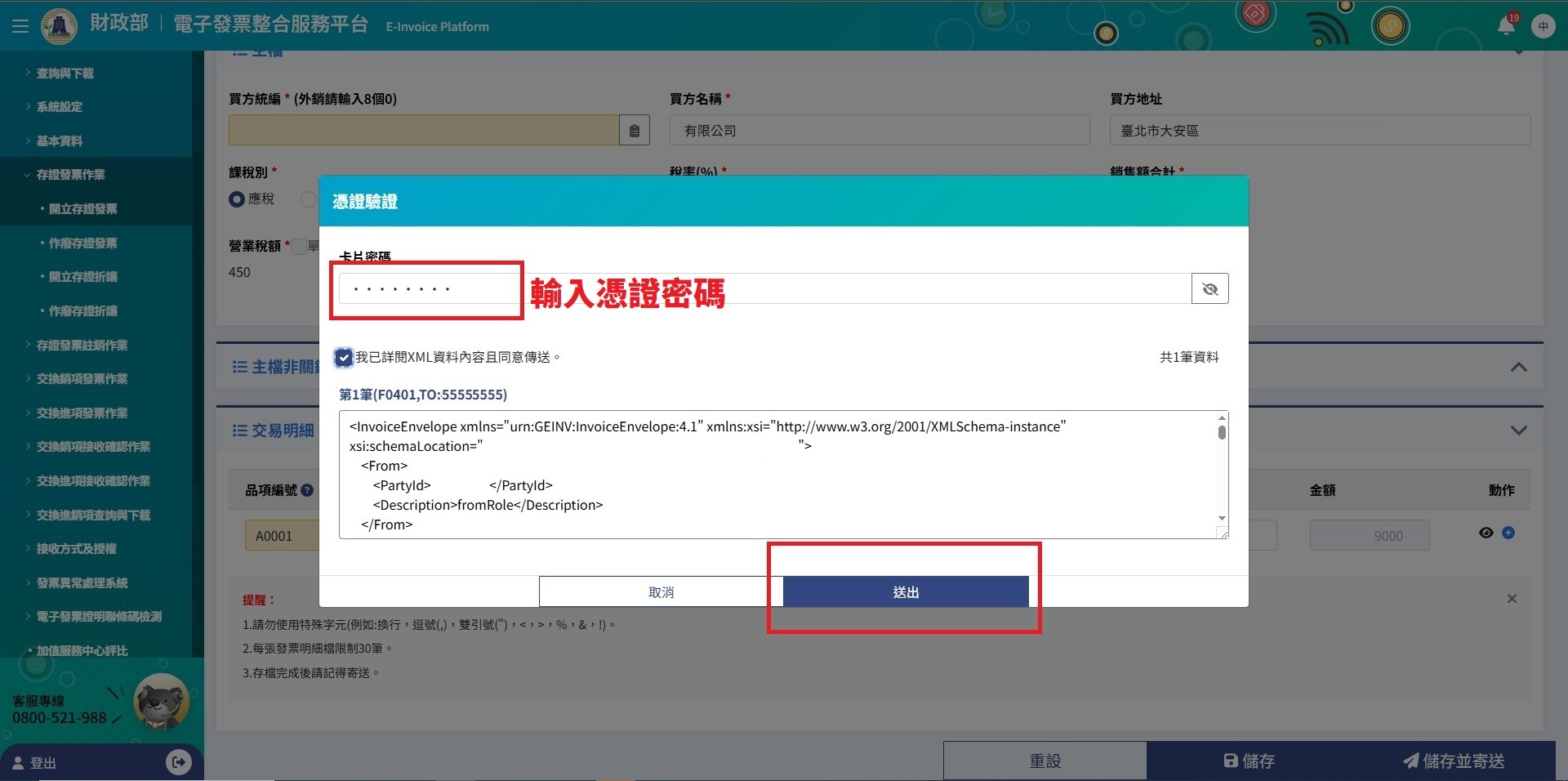Toggle the checkbox beside 營業稅額
The height and width of the screenshot is (781, 1568).
tap(299, 246)
